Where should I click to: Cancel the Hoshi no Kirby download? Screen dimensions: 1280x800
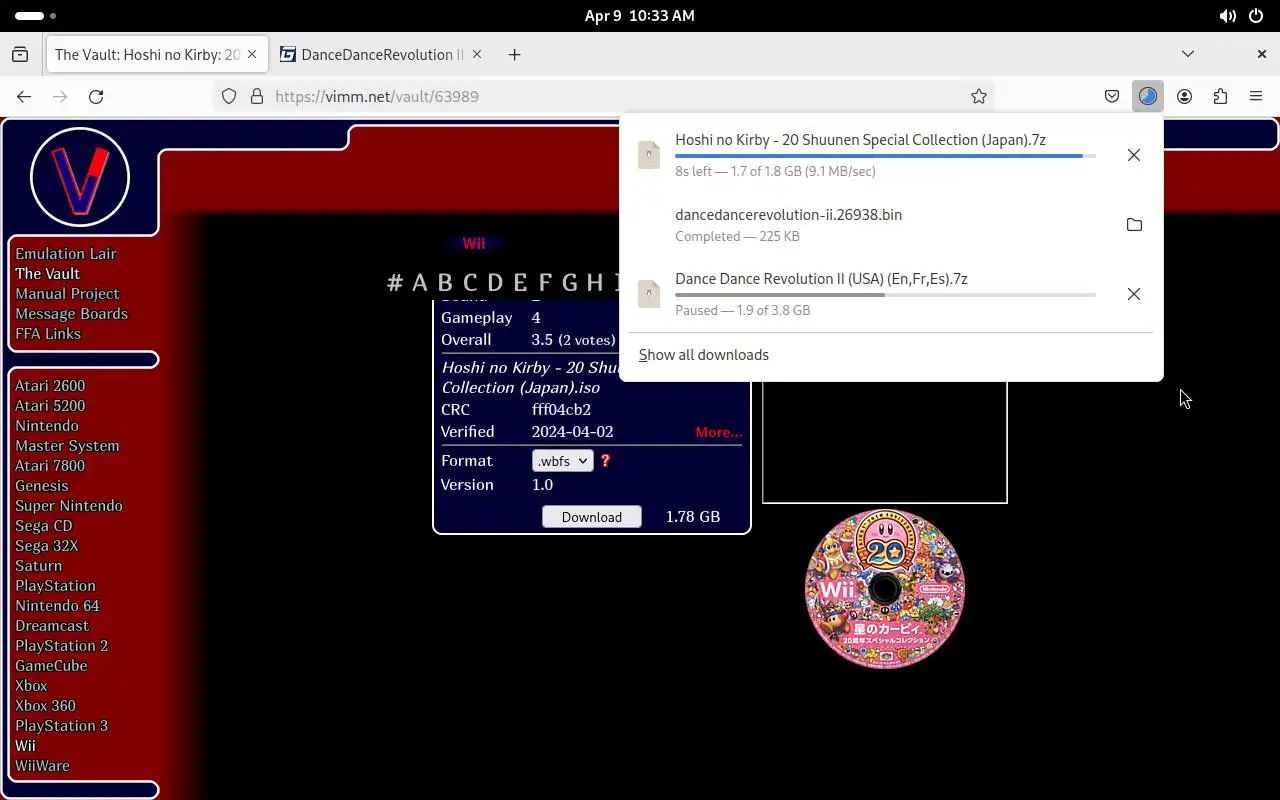click(1133, 155)
